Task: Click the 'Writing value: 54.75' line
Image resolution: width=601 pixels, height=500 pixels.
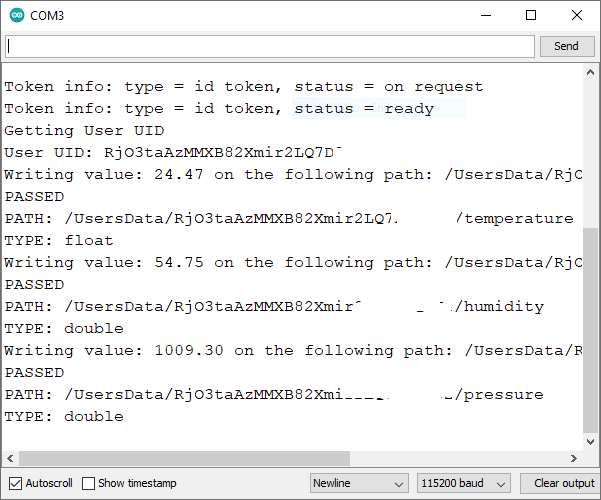Action: point(293,263)
